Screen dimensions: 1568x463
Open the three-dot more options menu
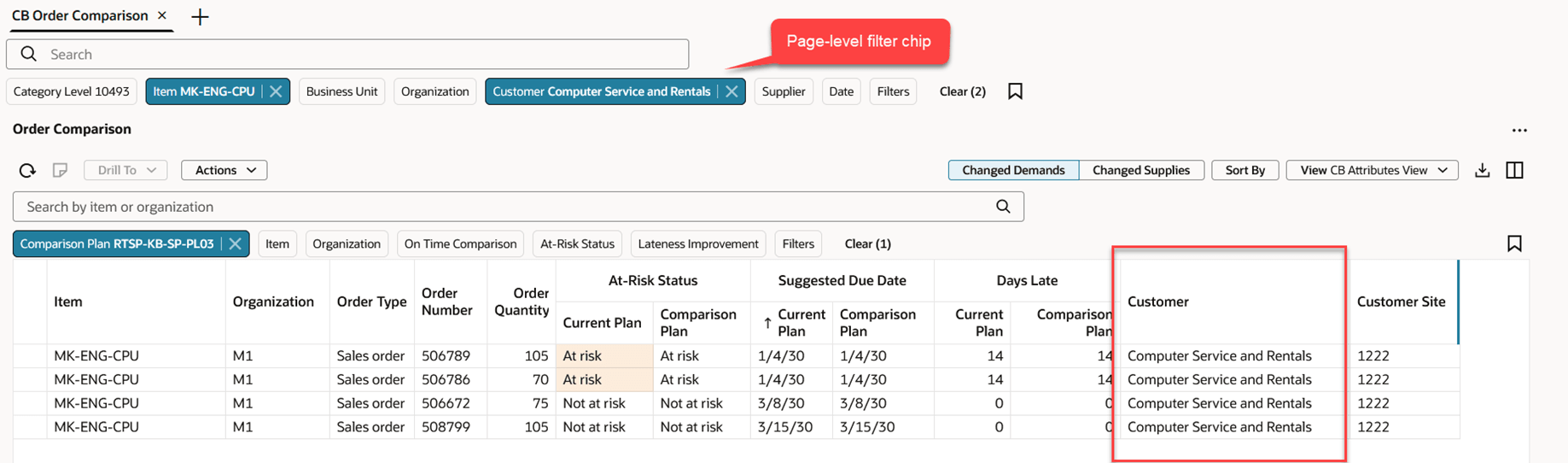[x=1519, y=131]
